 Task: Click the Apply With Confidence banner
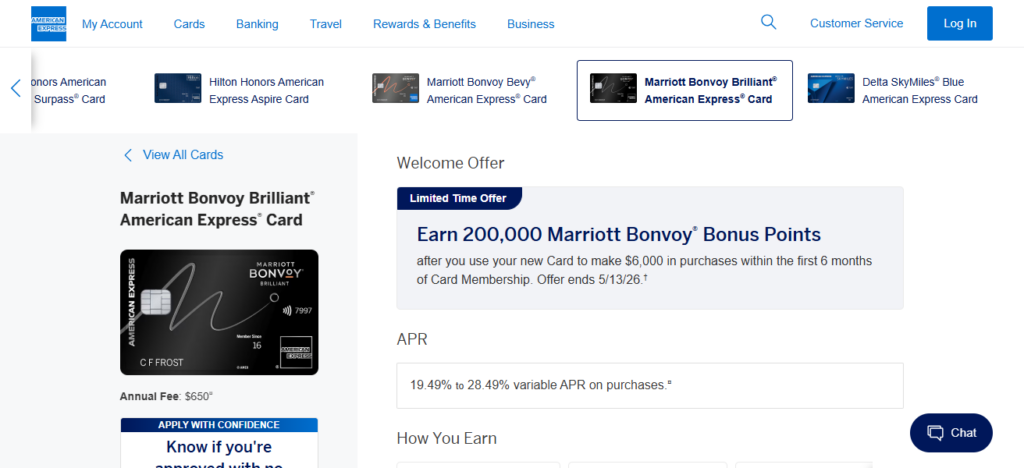point(219,425)
